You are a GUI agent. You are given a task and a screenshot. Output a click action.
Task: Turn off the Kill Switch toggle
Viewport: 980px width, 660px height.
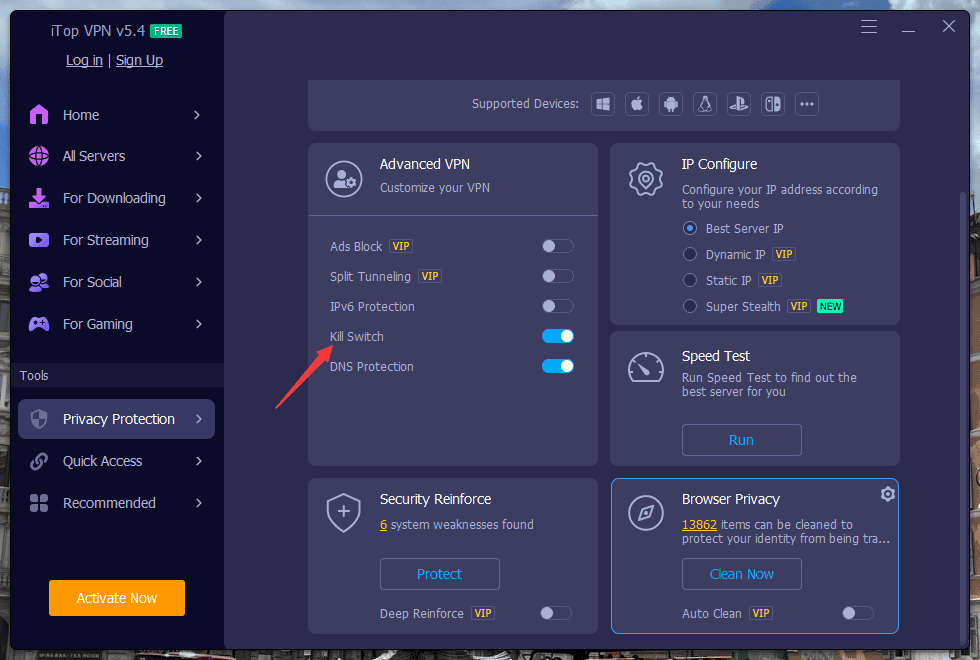point(558,336)
